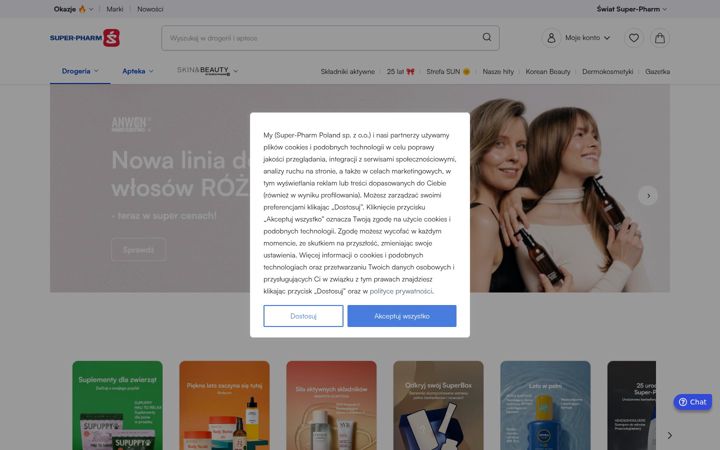Click the search magnifier icon
This screenshot has height=450, width=720.
coord(487,37)
